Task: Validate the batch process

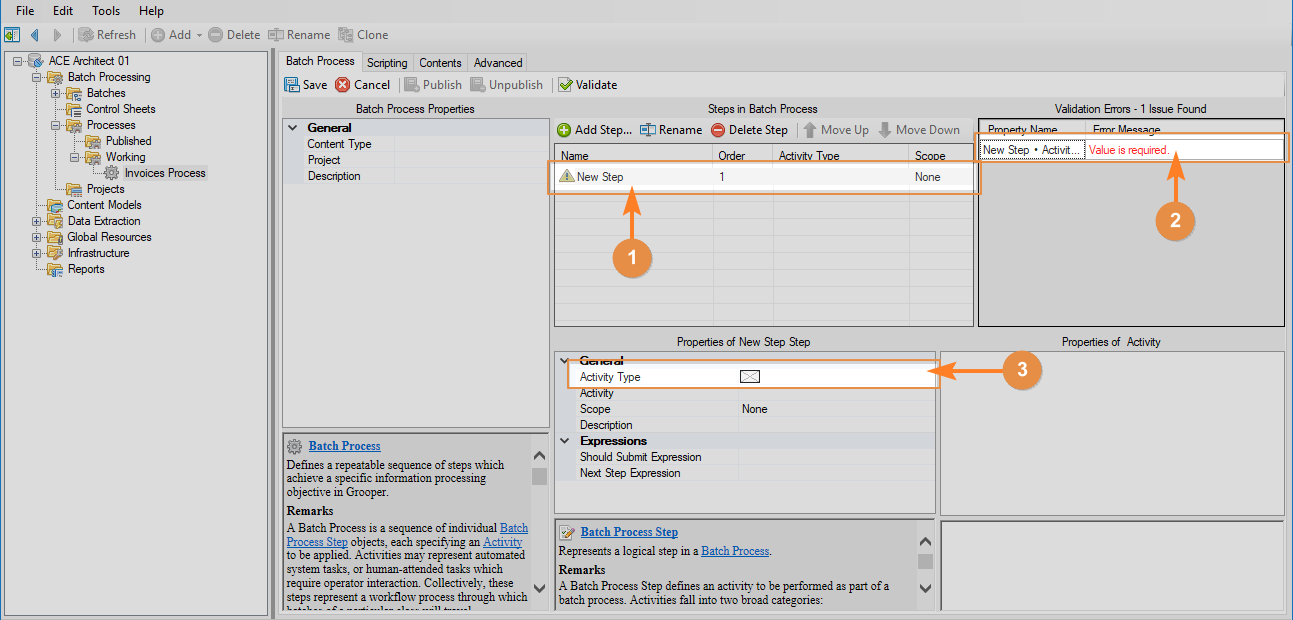Action: pos(588,85)
